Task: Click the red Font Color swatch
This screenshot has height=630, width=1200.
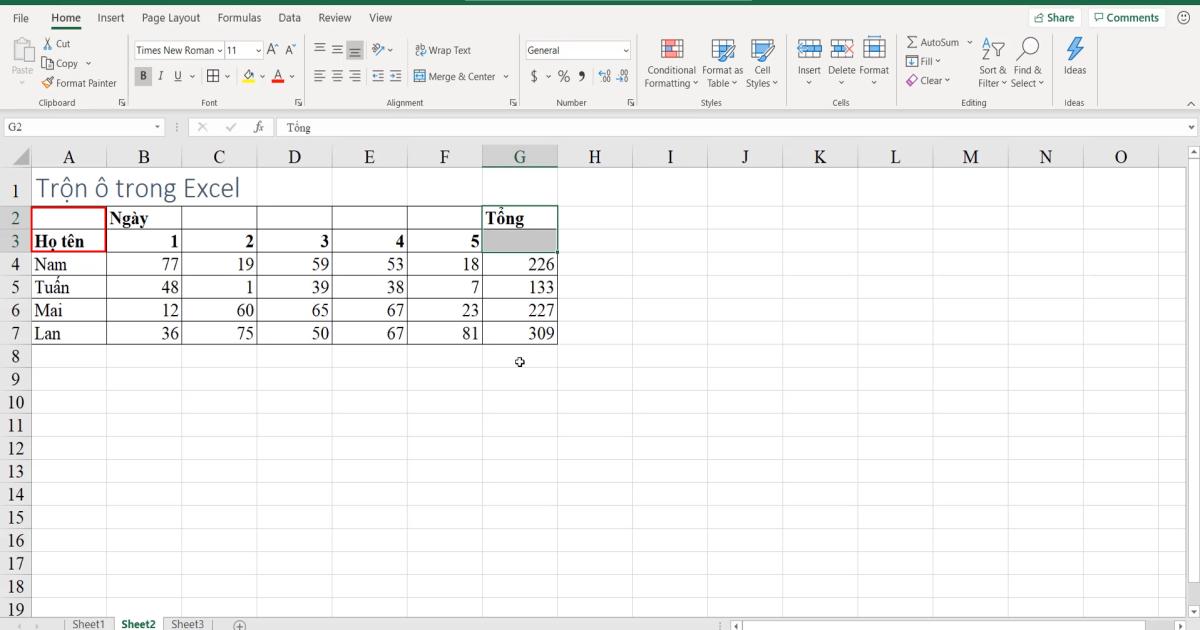Action: (276, 76)
